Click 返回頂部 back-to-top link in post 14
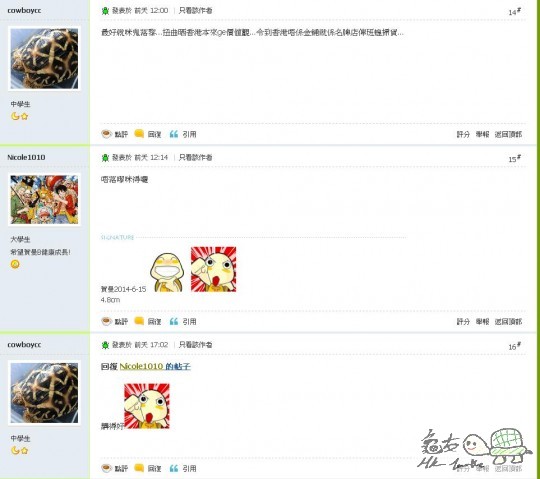This screenshot has height=479, width=540. 508,134
